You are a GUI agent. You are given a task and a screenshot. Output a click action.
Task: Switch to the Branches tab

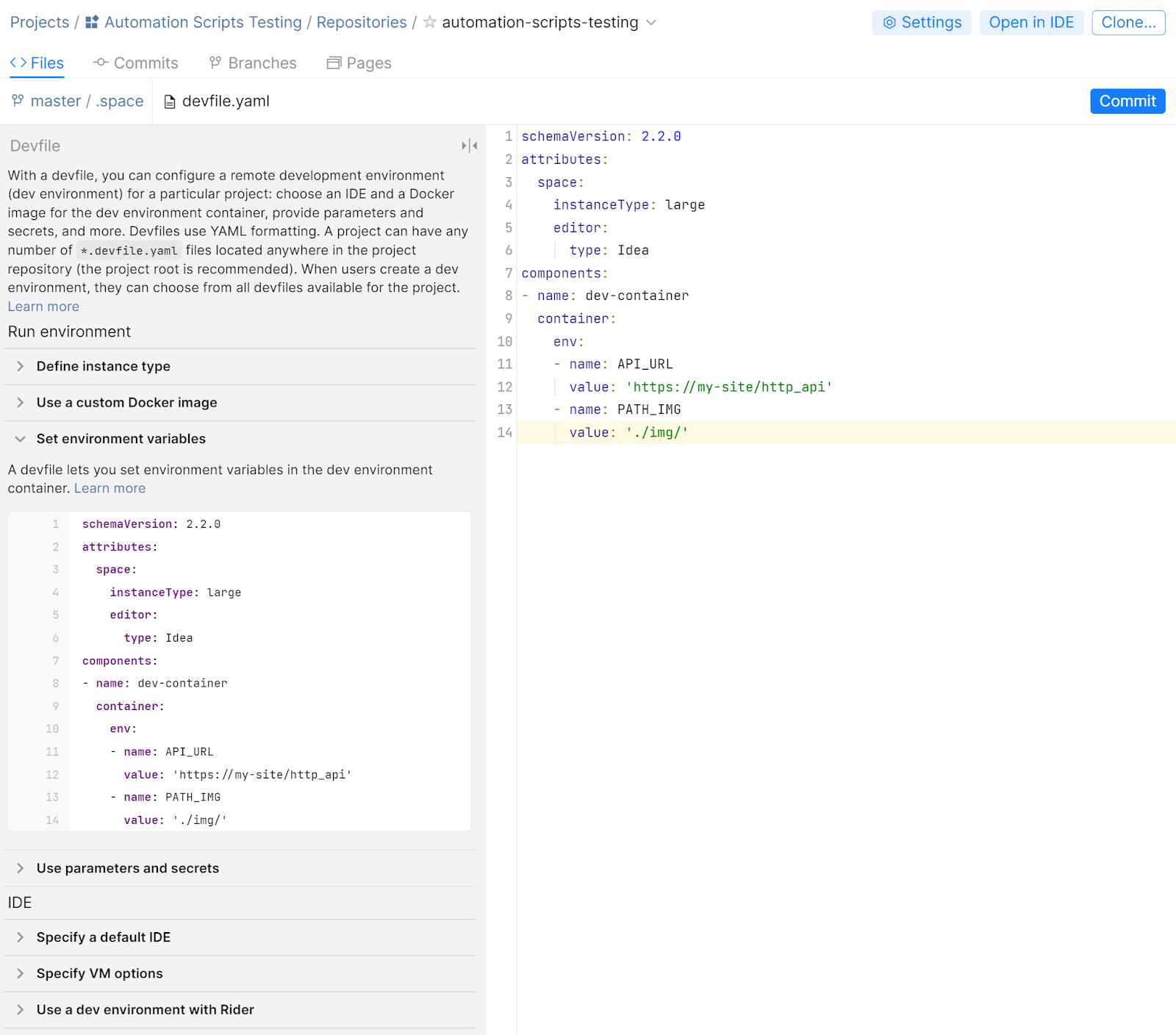tap(252, 63)
